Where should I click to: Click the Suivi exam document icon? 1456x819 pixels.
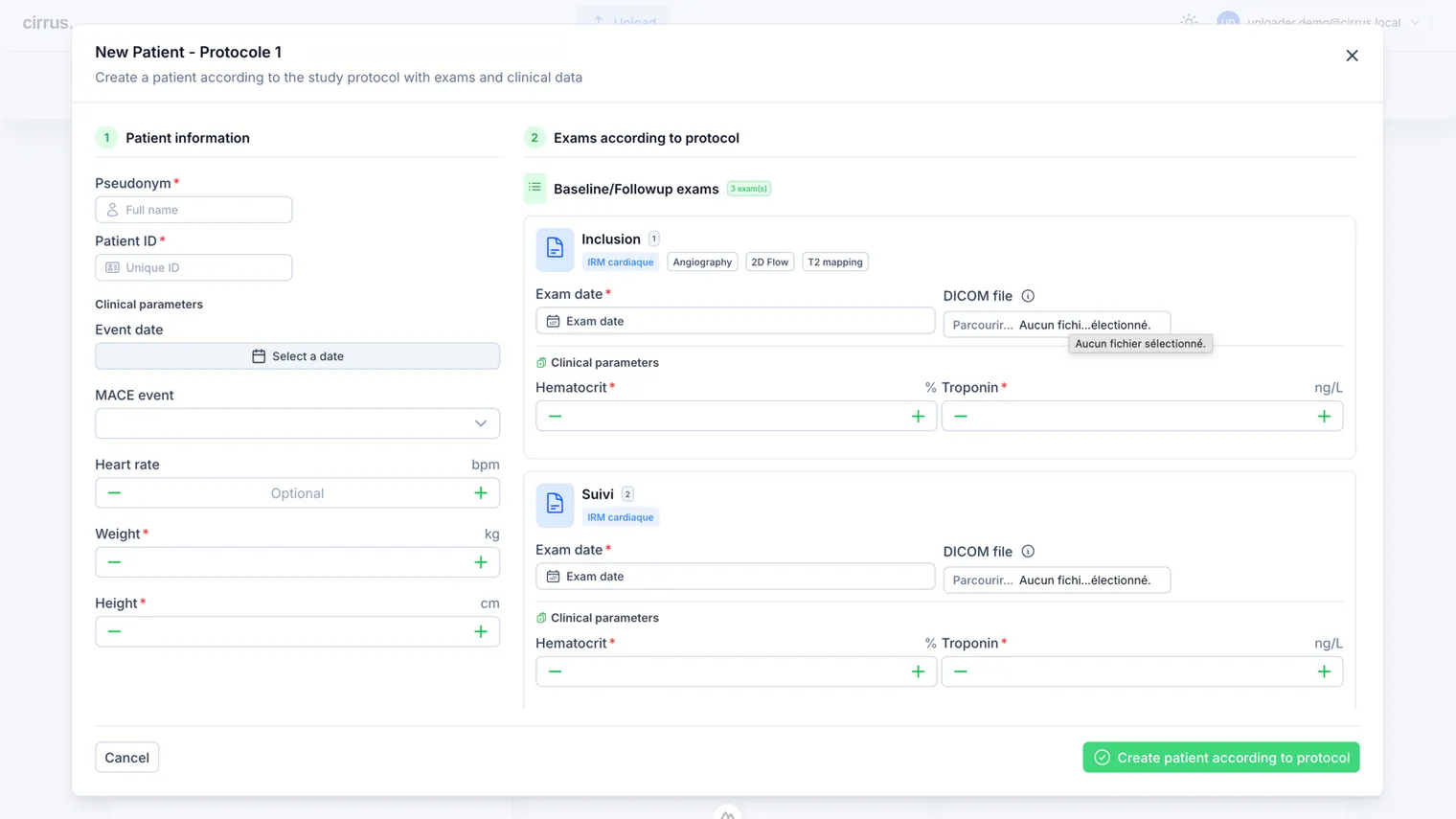pyautogui.click(x=555, y=505)
